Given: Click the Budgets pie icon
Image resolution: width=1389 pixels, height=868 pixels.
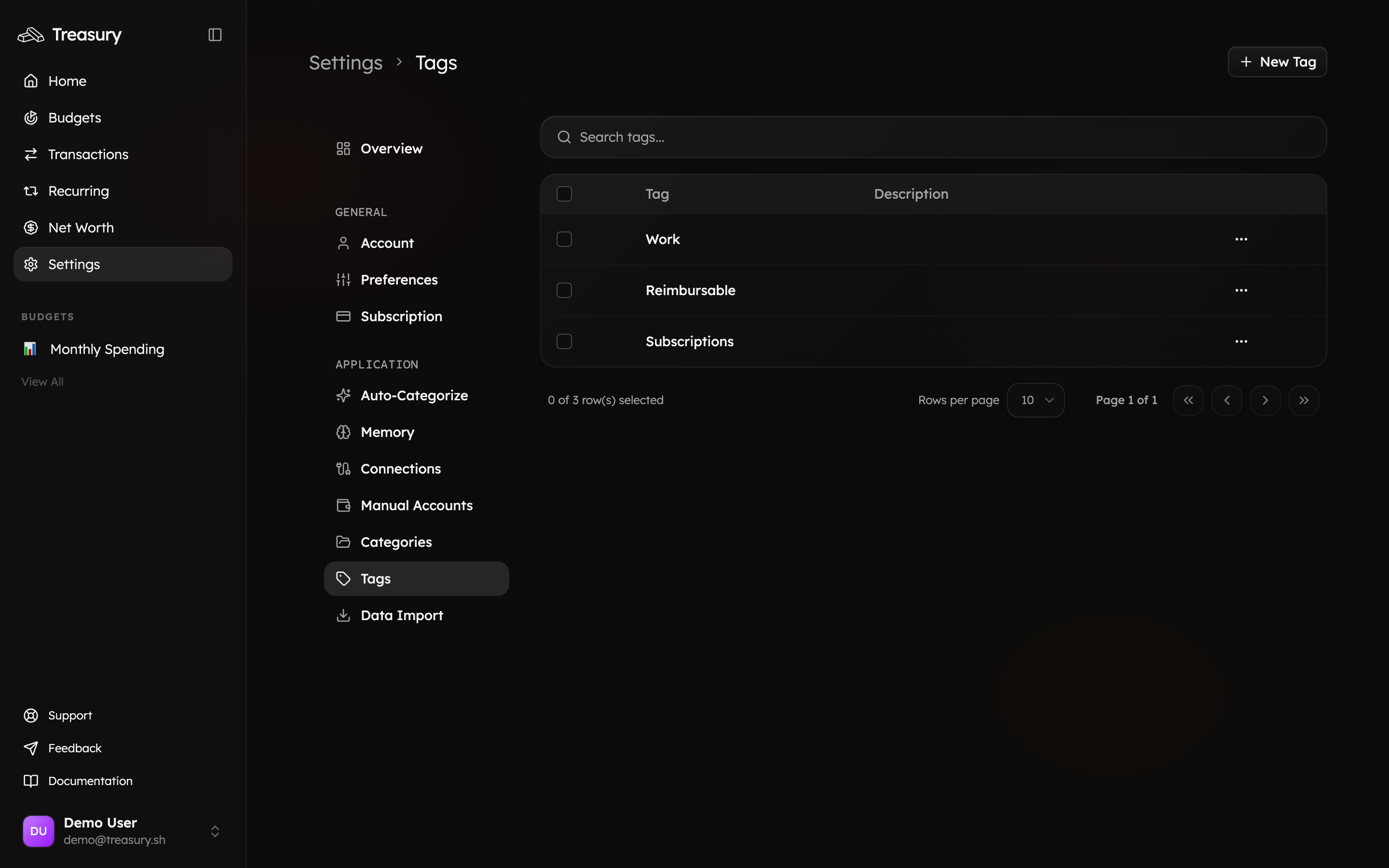Looking at the screenshot, I should click(31, 118).
